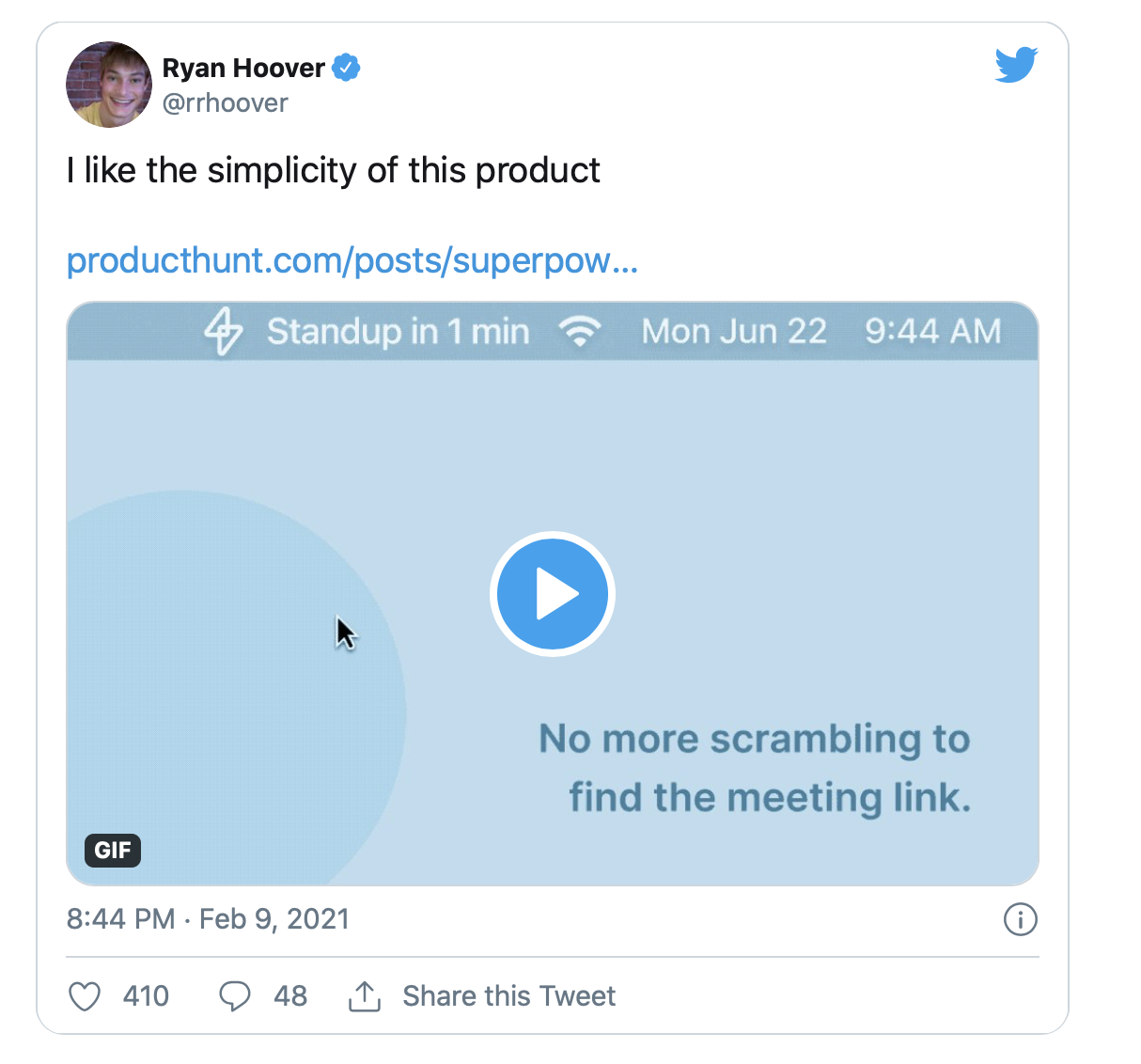Open the producthunt.com/posts link
The height and width of the screenshot is (1064, 1141).
pyautogui.click(x=352, y=260)
